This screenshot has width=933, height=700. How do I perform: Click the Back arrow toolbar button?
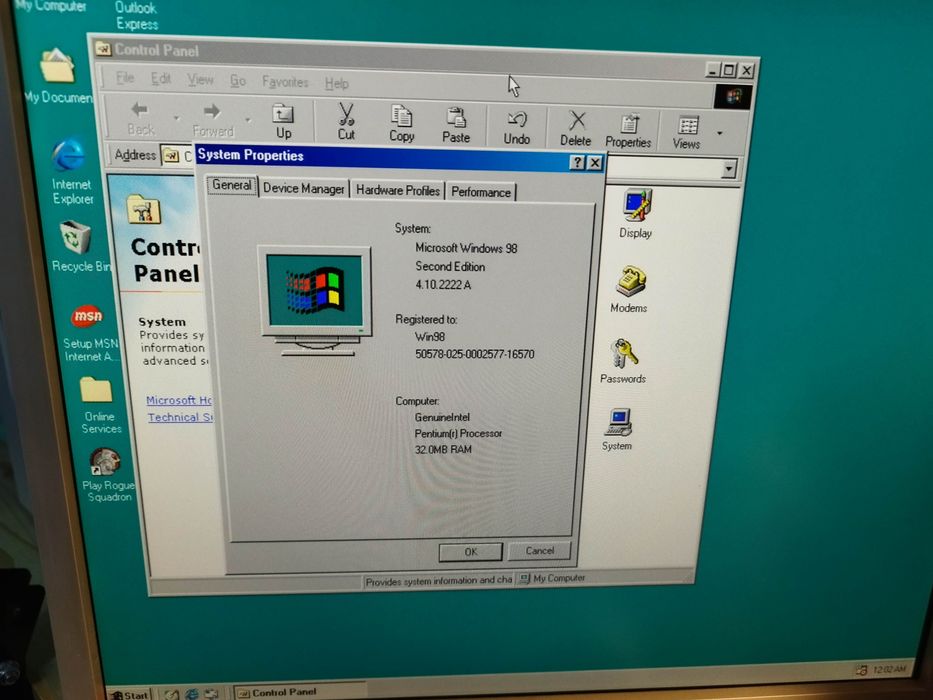click(x=140, y=118)
